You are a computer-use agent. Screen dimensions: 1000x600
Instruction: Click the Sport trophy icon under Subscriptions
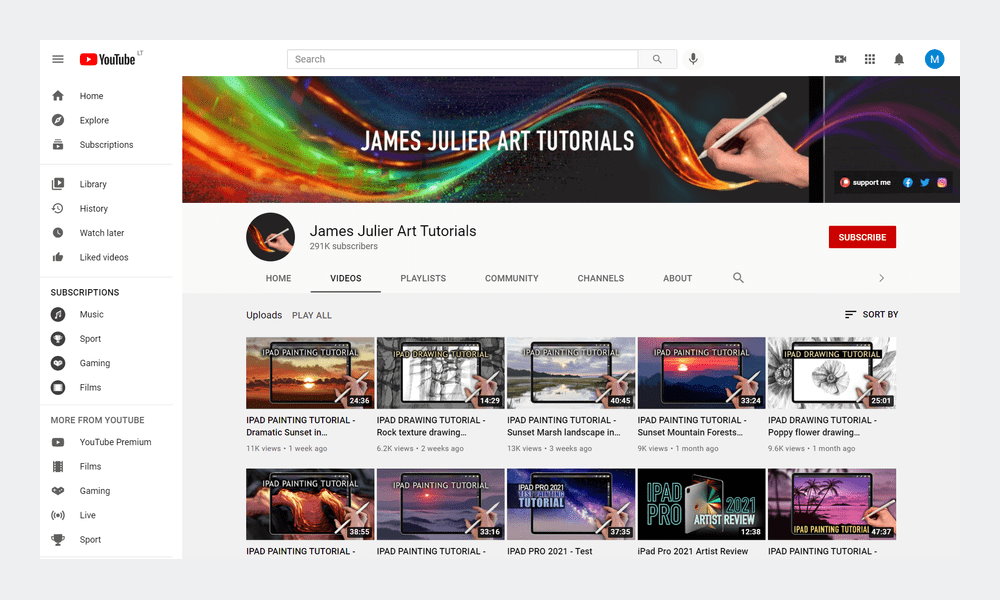(58, 339)
